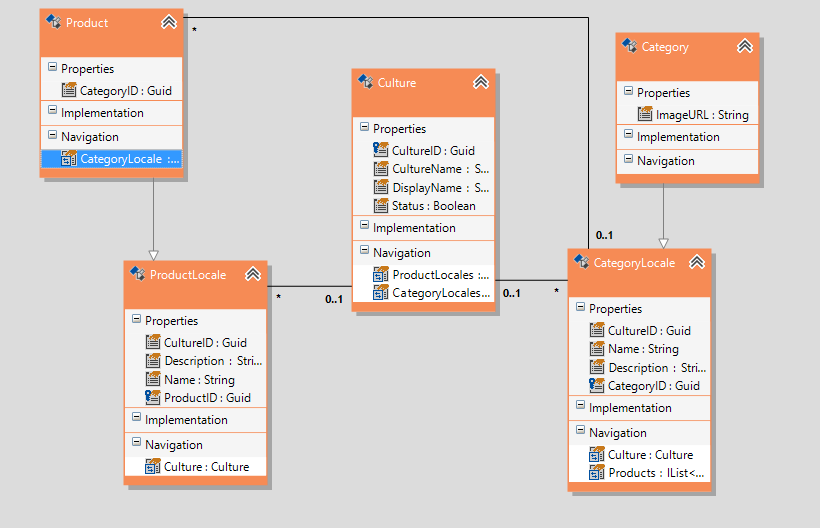Select Culture : Culture navigation in ProductLocale

click(x=197, y=466)
